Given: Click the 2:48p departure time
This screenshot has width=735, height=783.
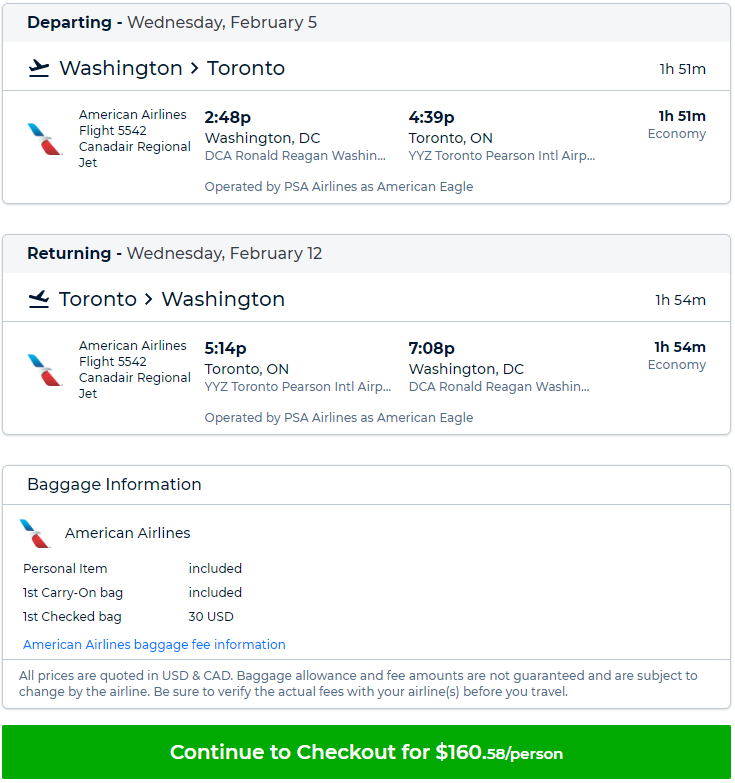Looking at the screenshot, I should point(228,117).
